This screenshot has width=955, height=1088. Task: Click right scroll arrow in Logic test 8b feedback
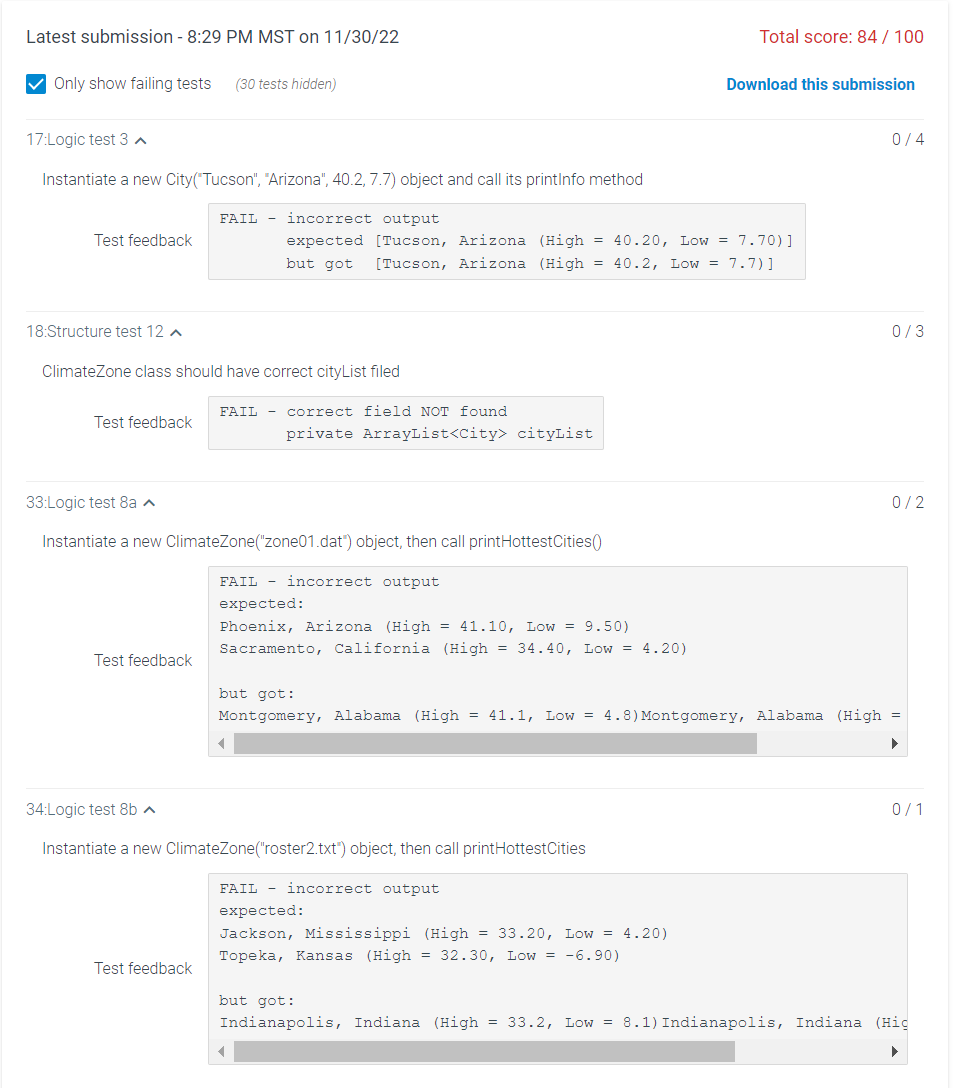(x=895, y=1051)
